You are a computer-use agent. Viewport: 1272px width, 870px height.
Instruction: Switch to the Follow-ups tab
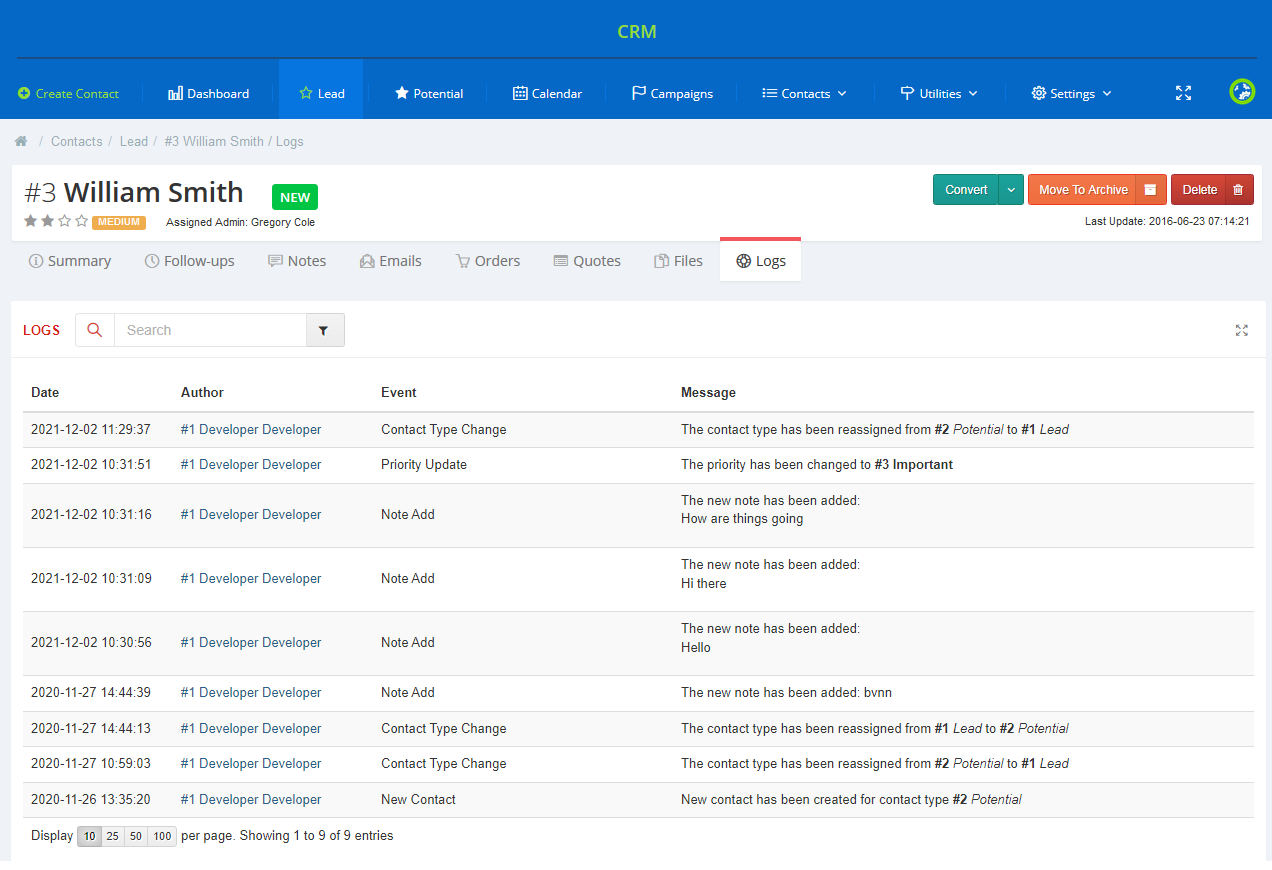[190, 261]
